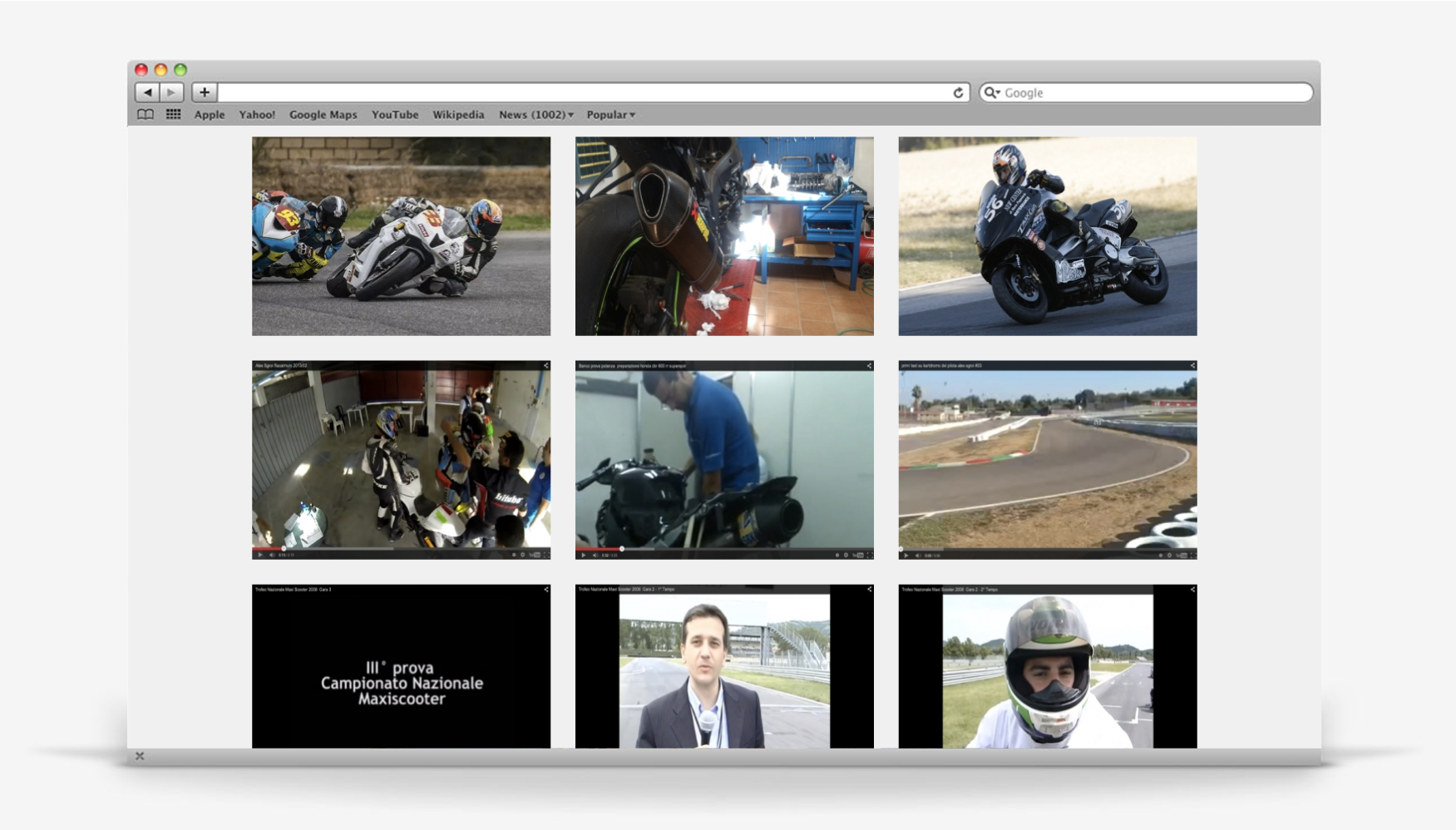Open settings gear on the kartodromo track video
This screenshot has height=830, width=1456.
[x=1169, y=555]
